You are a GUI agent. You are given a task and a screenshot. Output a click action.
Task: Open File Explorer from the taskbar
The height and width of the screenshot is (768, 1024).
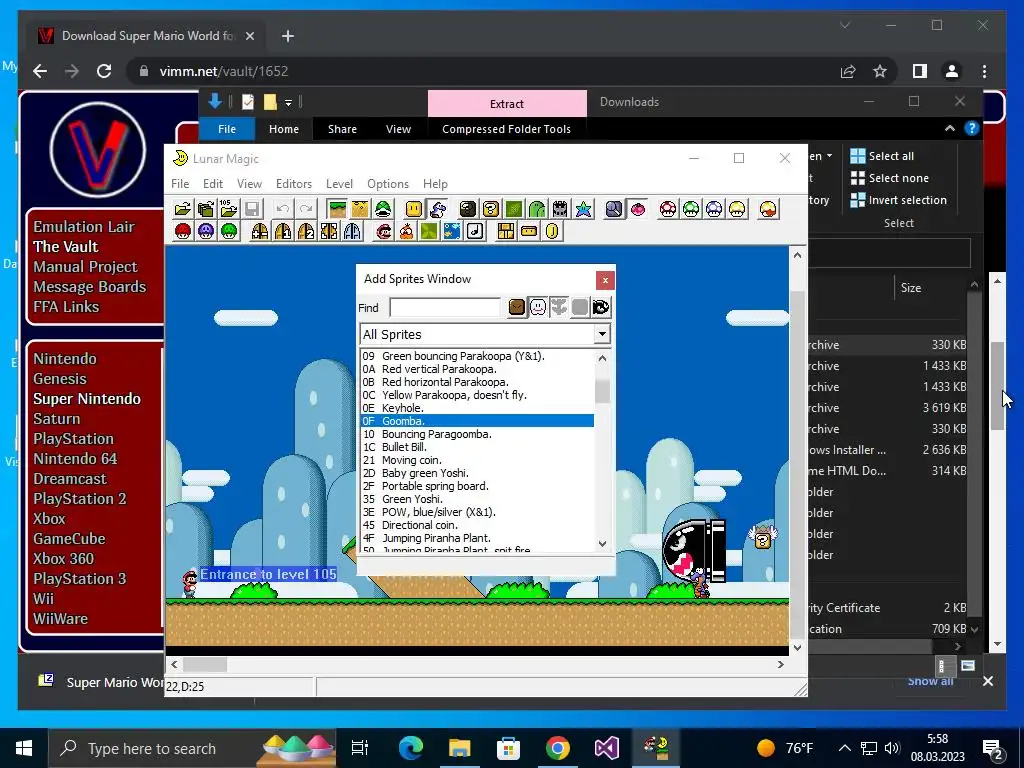tap(459, 748)
